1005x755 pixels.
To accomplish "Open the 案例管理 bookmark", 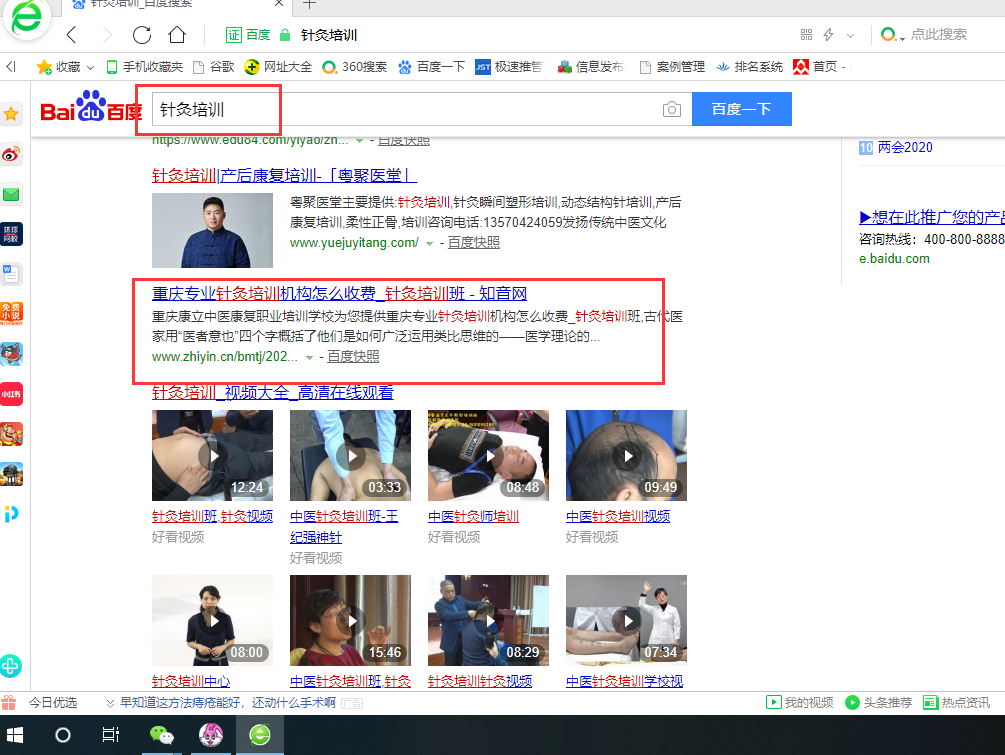I will tap(672, 67).
